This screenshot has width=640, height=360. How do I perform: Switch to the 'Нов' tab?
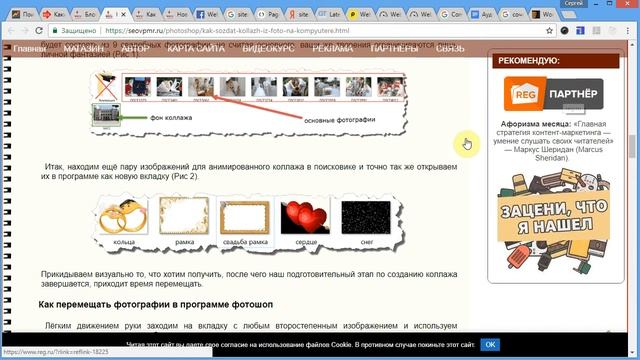coord(177,14)
